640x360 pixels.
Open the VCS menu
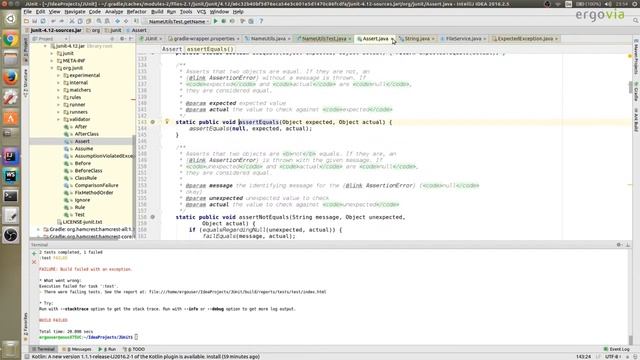coord(201,12)
